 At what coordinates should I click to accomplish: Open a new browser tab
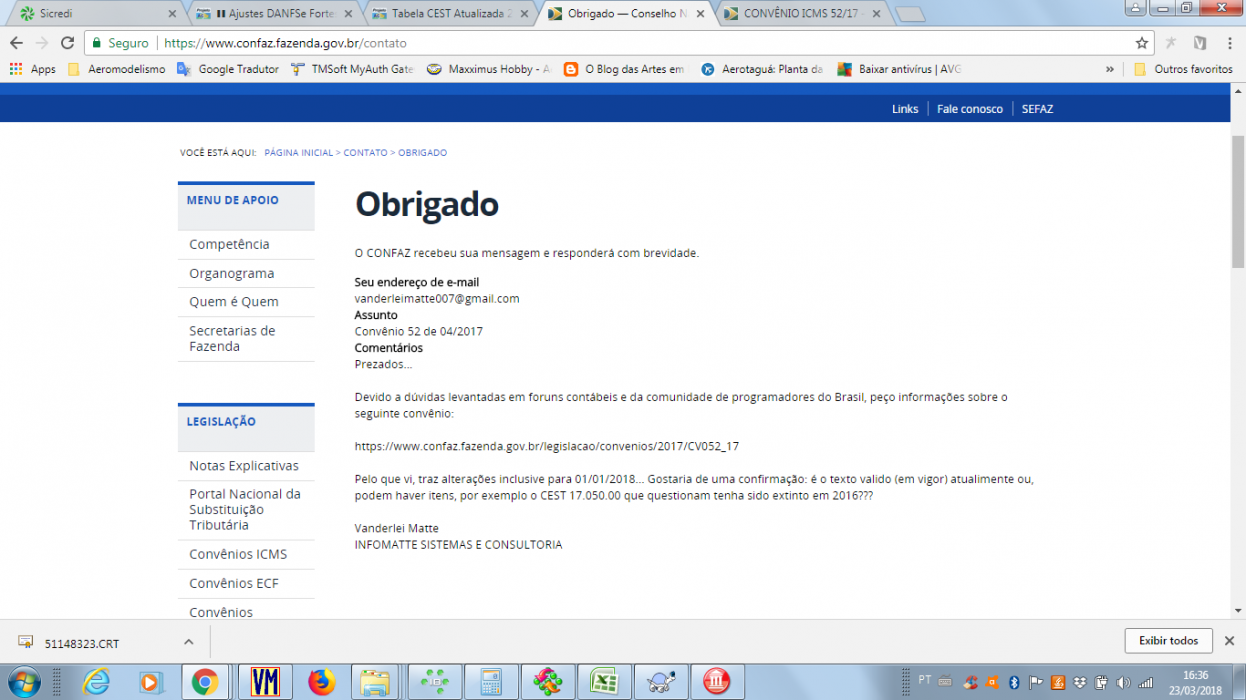[909, 14]
